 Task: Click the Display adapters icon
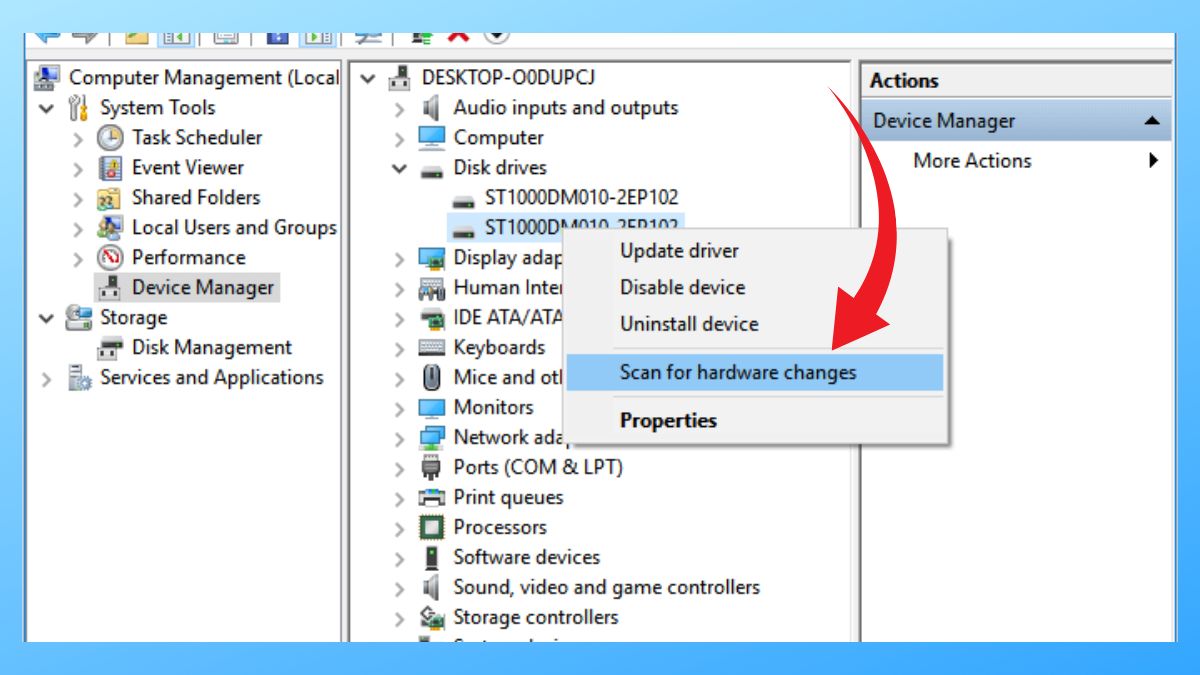click(431, 258)
